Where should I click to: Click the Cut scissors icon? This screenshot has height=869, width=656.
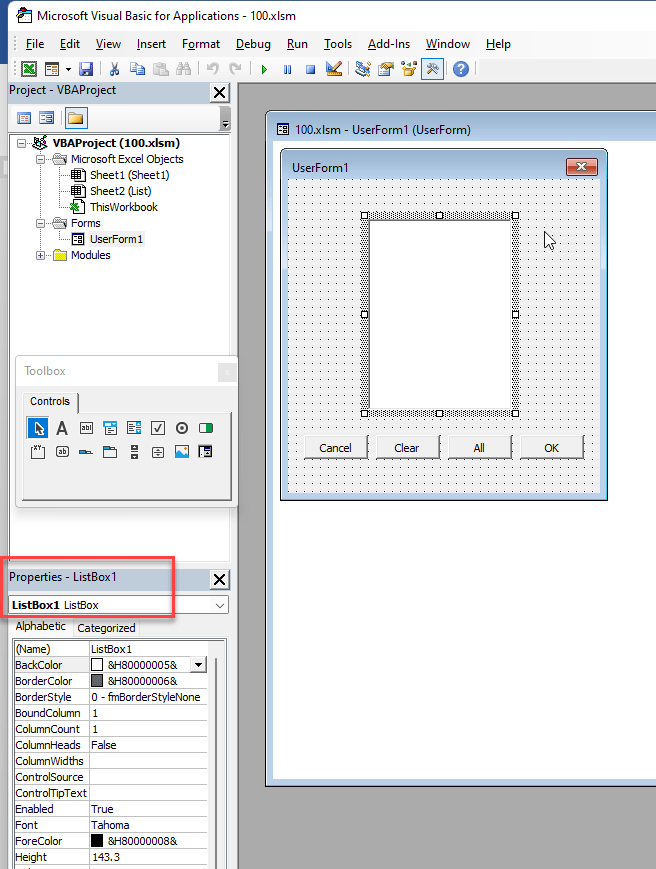(114, 69)
